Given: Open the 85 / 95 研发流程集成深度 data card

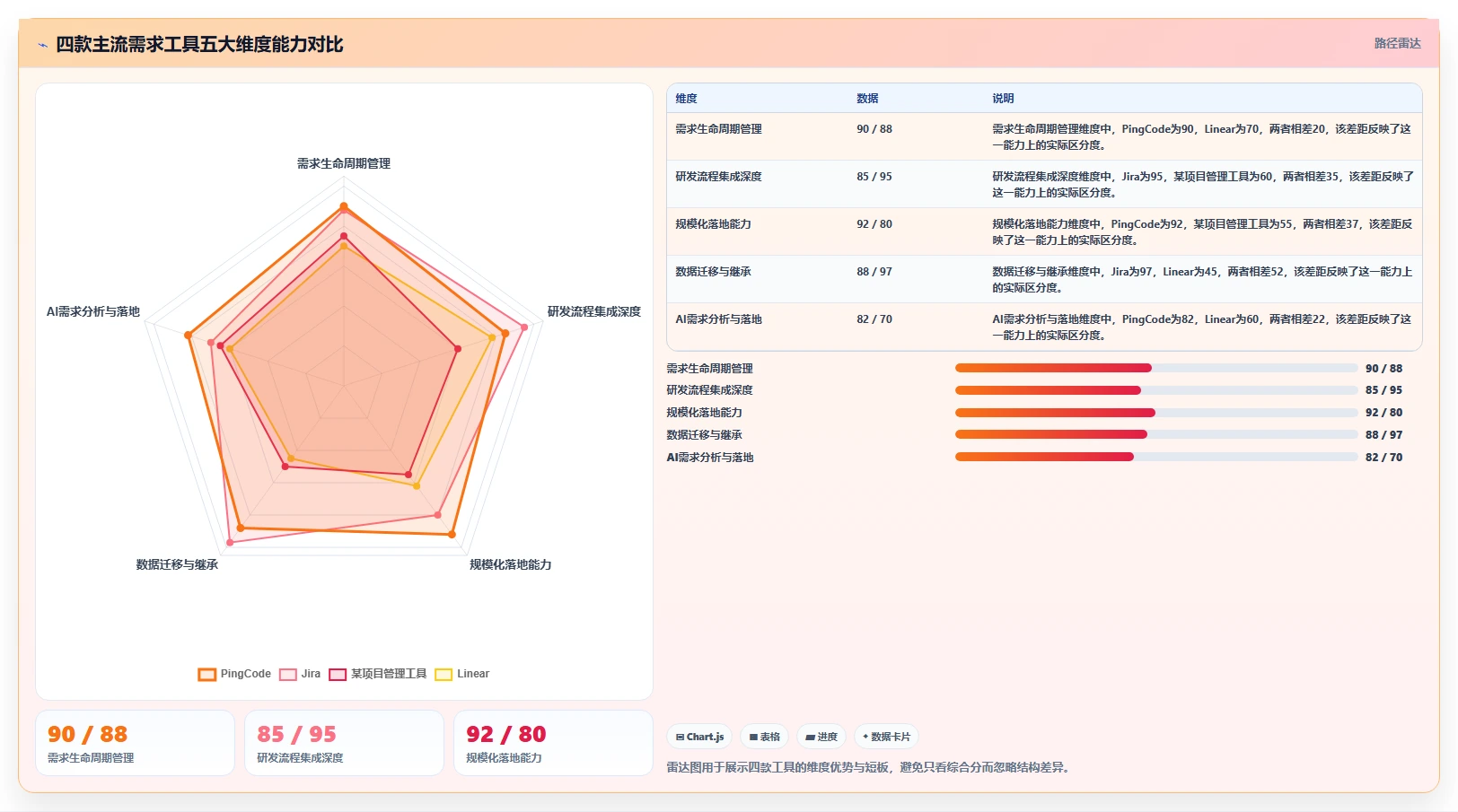Looking at the screenshot, I should 344,743.
